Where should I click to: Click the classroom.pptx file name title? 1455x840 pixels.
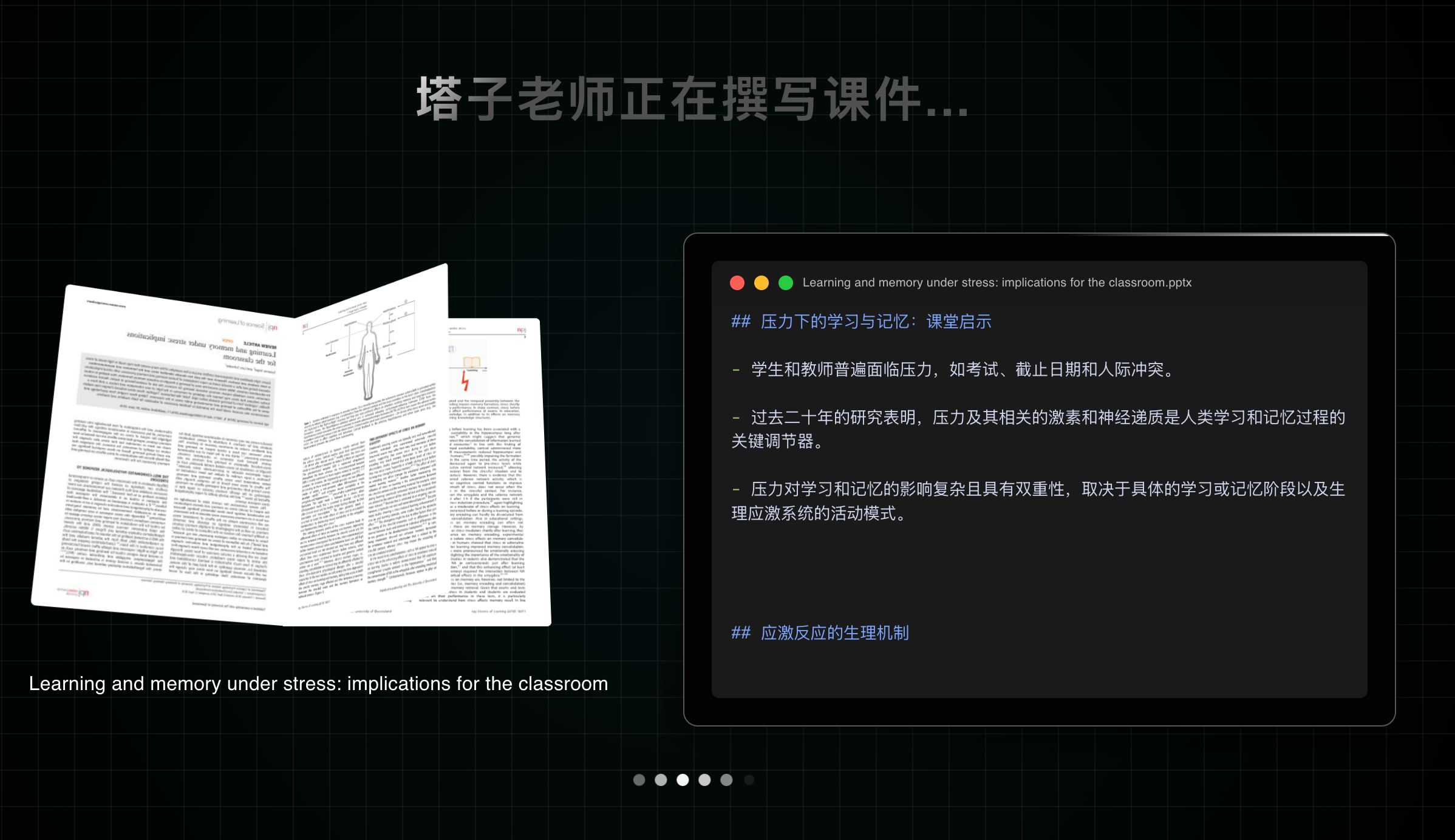[x=997, y=283]
